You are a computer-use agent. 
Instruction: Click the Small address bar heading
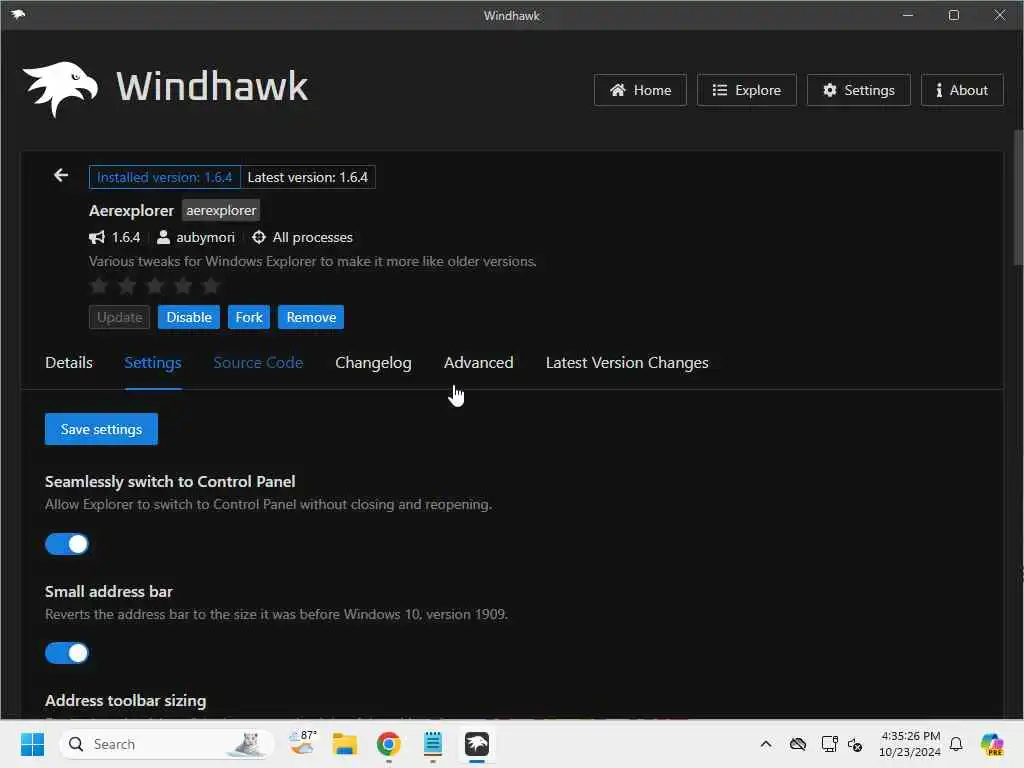click(108, 592)
